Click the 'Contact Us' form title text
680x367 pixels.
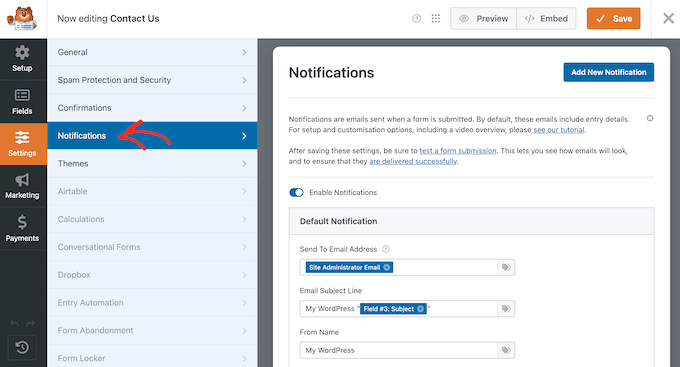point(134,18)
